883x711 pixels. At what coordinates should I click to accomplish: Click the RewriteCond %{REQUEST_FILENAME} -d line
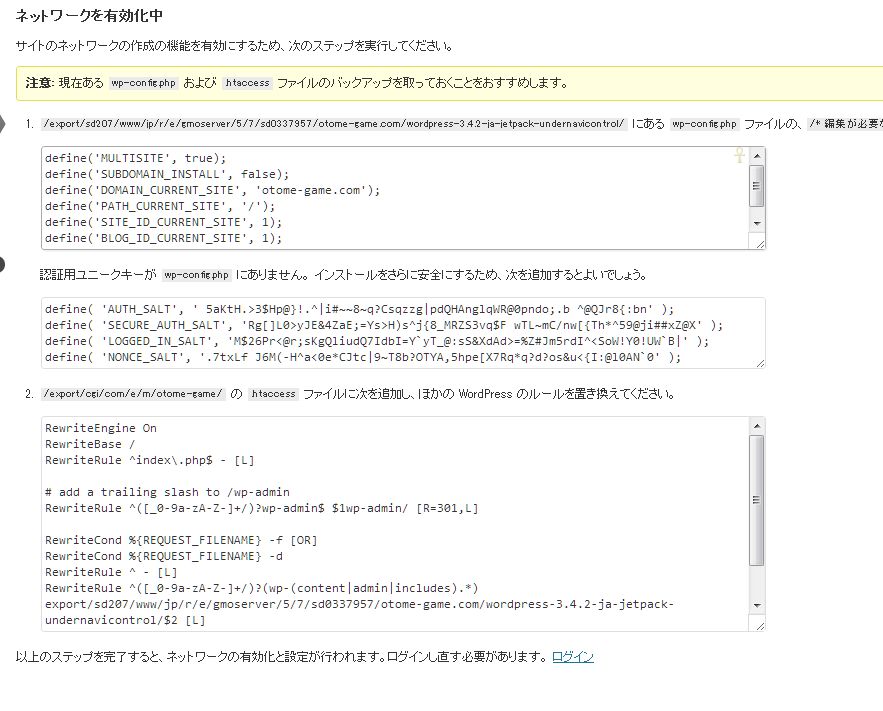click(x=164, y=556)
